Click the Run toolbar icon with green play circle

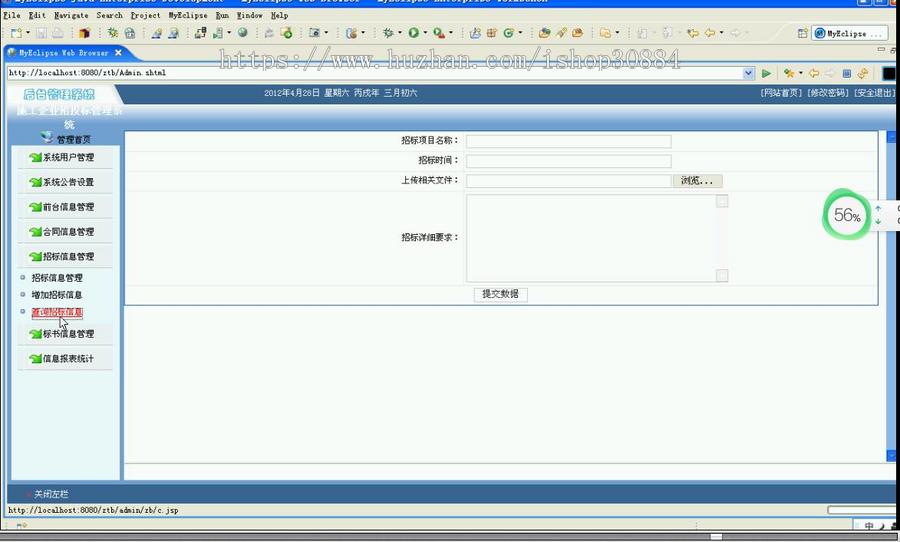(414, 33)
